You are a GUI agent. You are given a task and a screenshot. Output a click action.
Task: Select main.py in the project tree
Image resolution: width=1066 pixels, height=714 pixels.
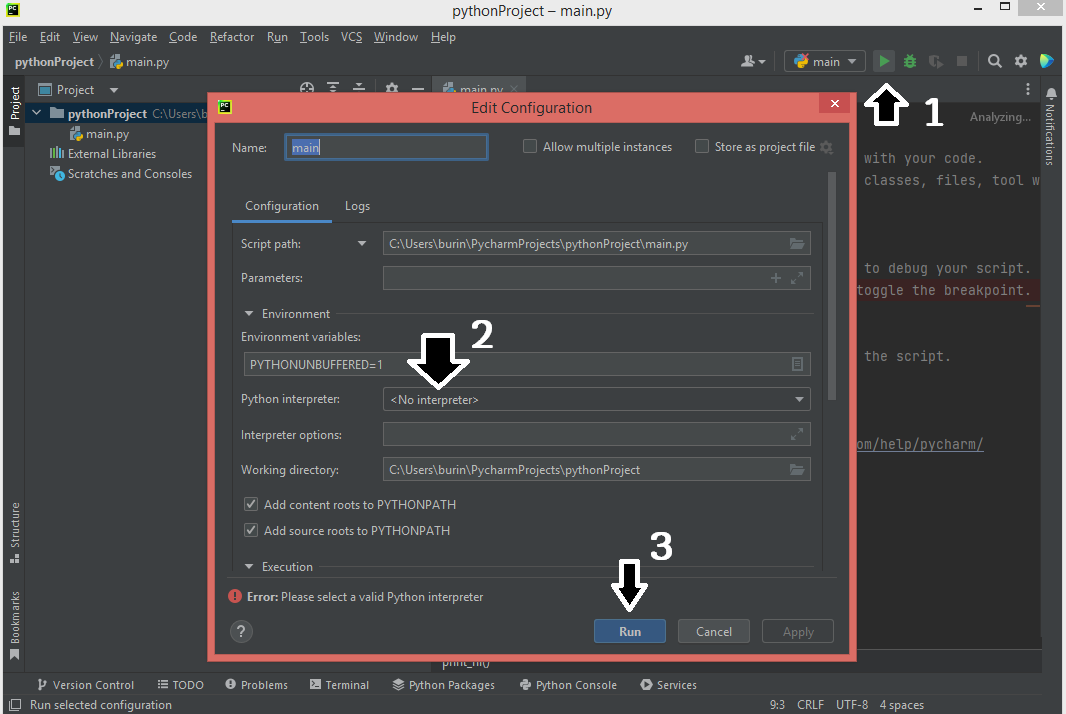pyautogui.click(x=99, y=134)
